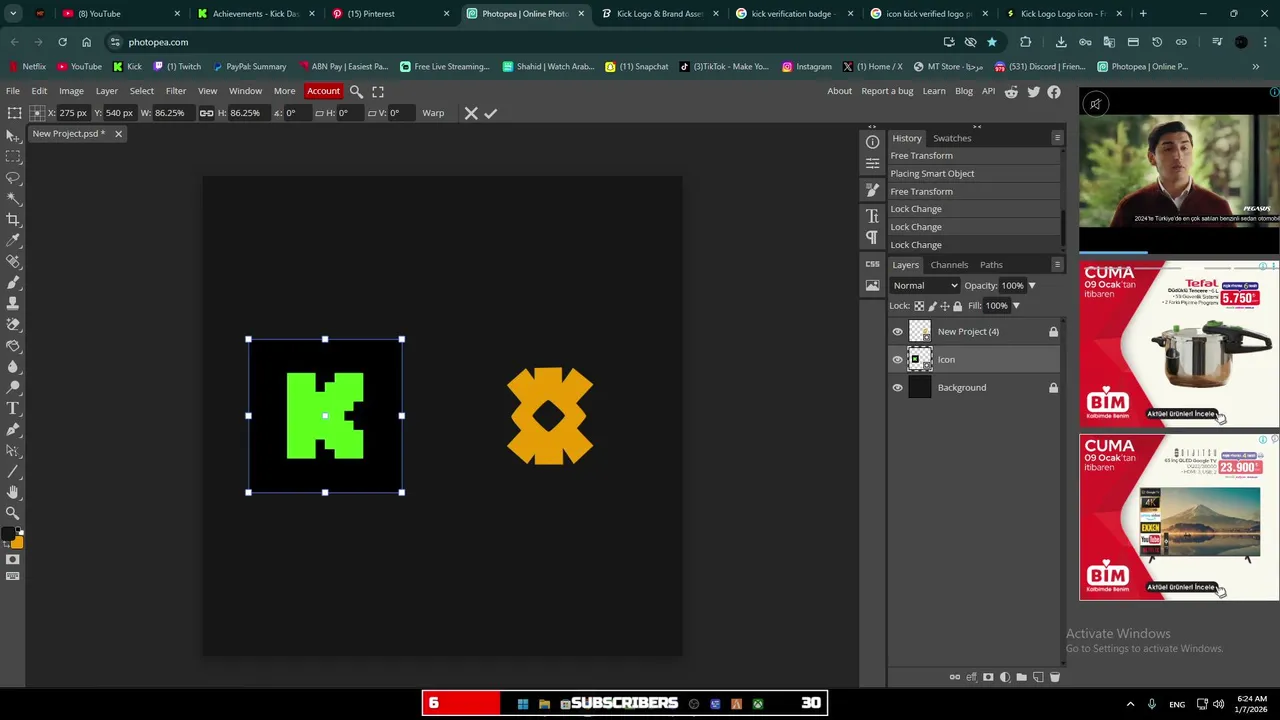This screenshot has height=720, width=1280.
Task: Select the Eraser tool
Action: point(13,324)
